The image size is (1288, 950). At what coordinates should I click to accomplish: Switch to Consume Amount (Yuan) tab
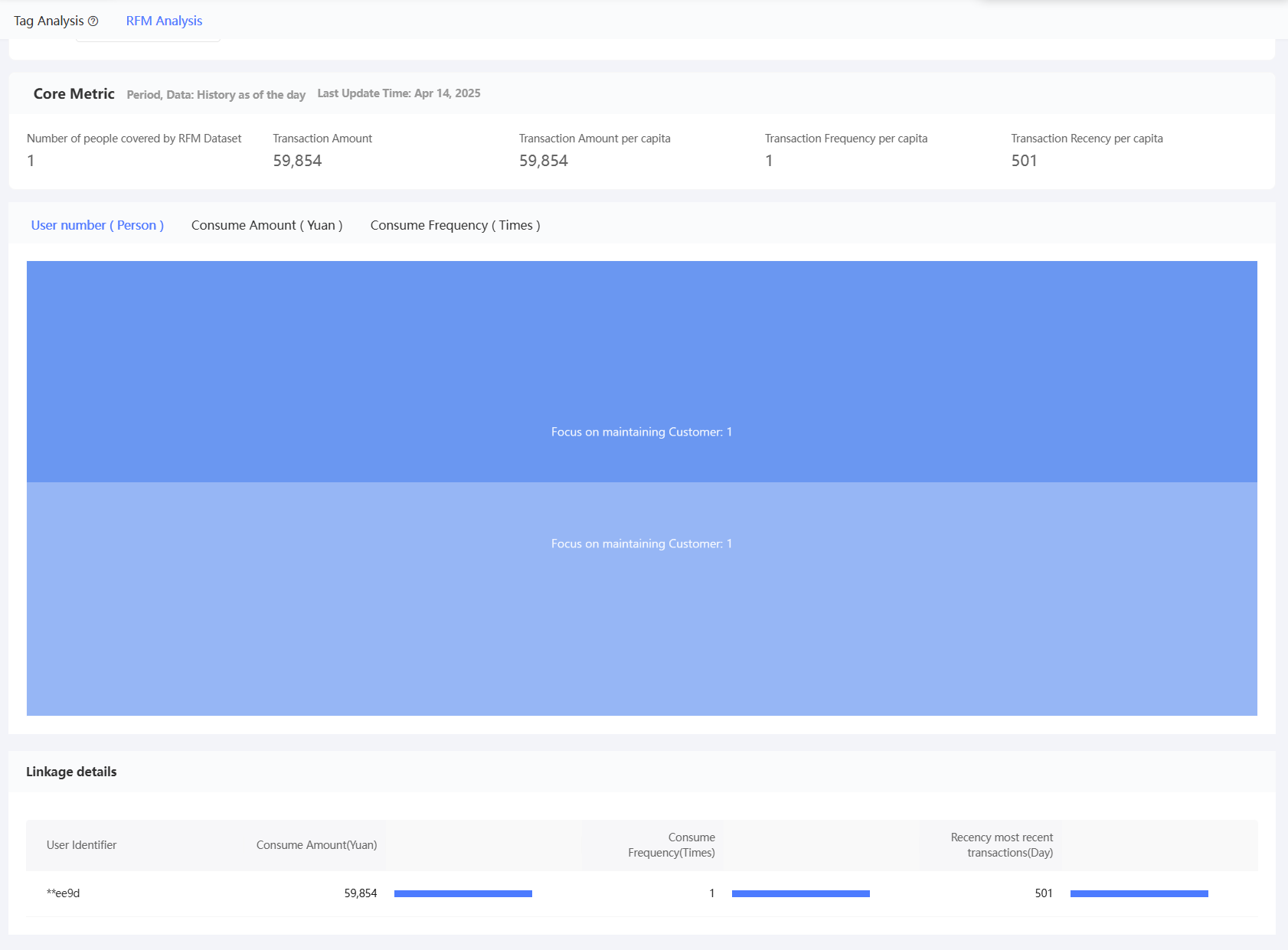coord(266,225)
